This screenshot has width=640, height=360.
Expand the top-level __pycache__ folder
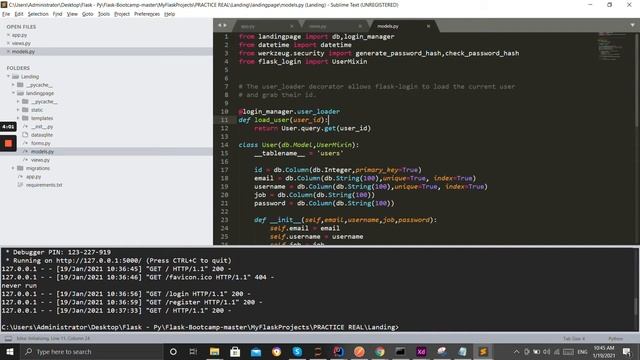coord(13,85)
